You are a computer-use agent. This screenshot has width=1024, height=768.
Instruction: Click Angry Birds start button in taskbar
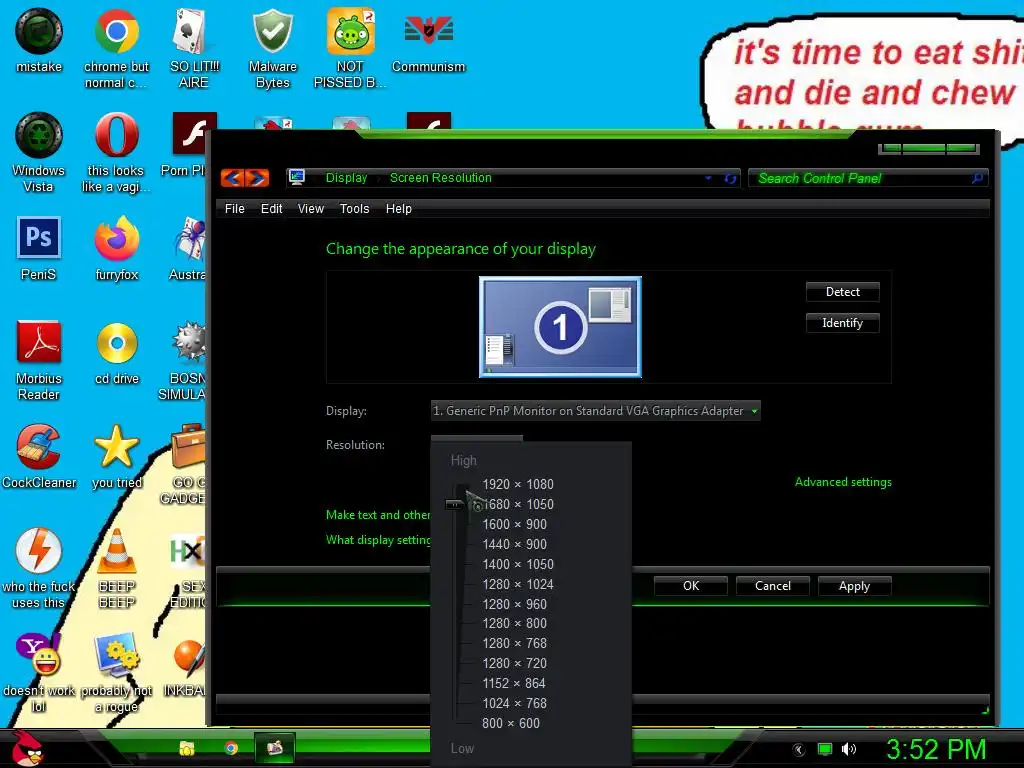(27, 748)
